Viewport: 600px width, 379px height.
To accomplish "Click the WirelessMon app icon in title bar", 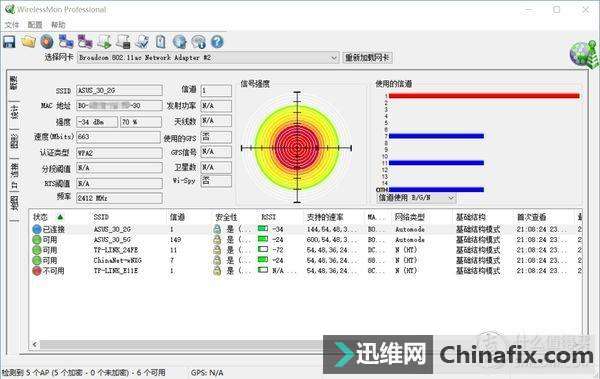I will coord(10,9).
